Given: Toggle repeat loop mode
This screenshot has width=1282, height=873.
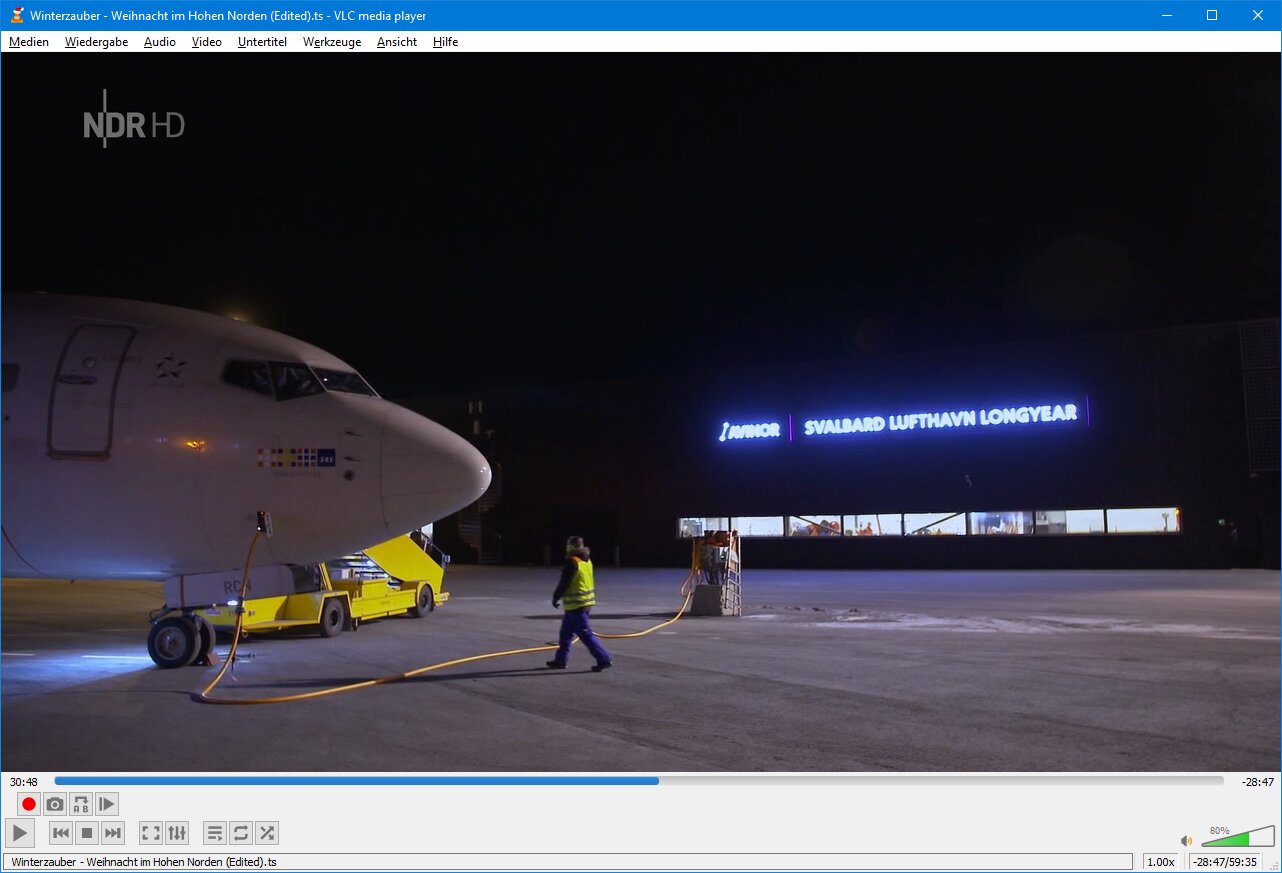Looking at the screenshot, I should pyautogui.click(x=240, y=833).
